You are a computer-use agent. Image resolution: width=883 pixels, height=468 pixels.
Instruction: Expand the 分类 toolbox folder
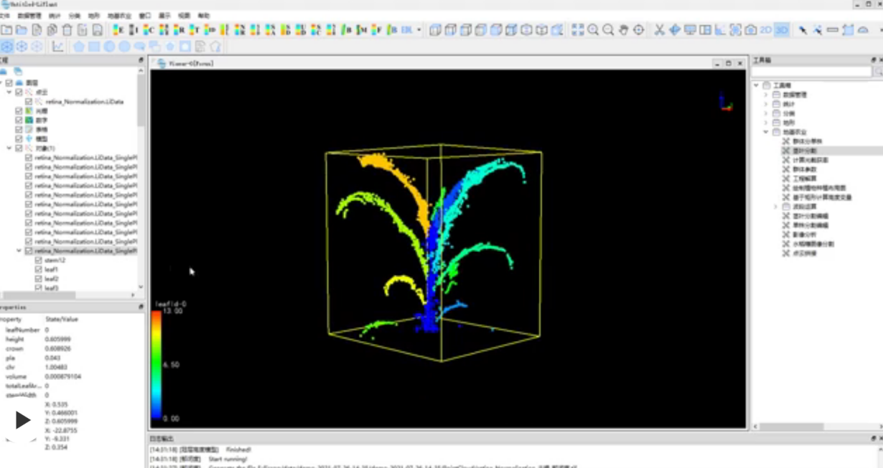point(766,113)
